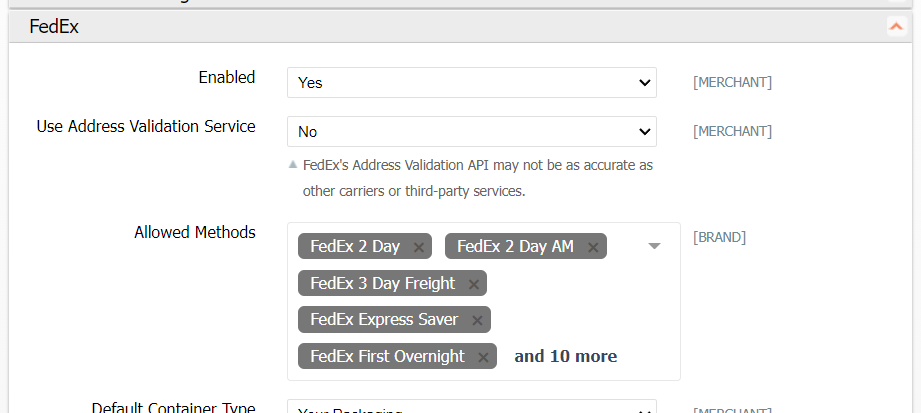
Task: Click the FedEx section header title
Action: [54, 27]
